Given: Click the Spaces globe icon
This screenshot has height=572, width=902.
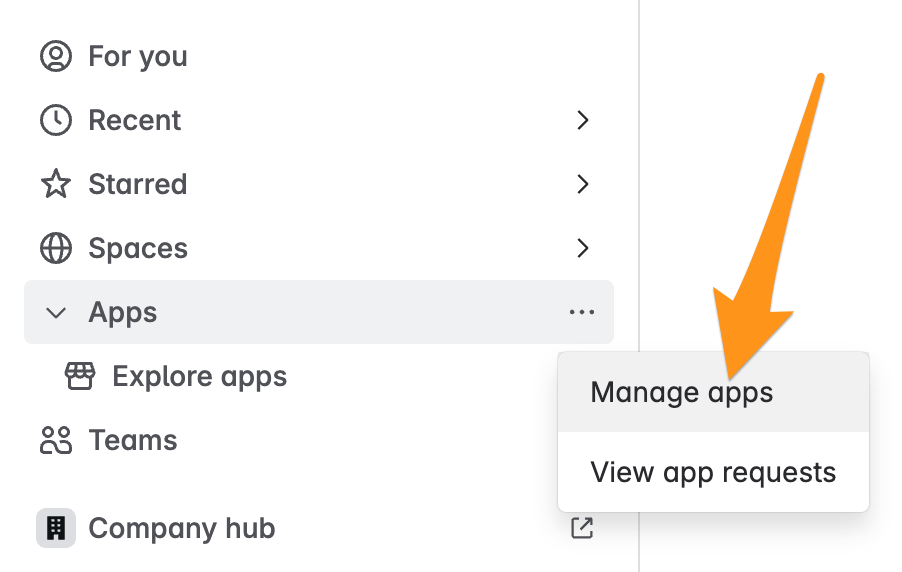Looking at the screenshot, I should click(56, 248).
